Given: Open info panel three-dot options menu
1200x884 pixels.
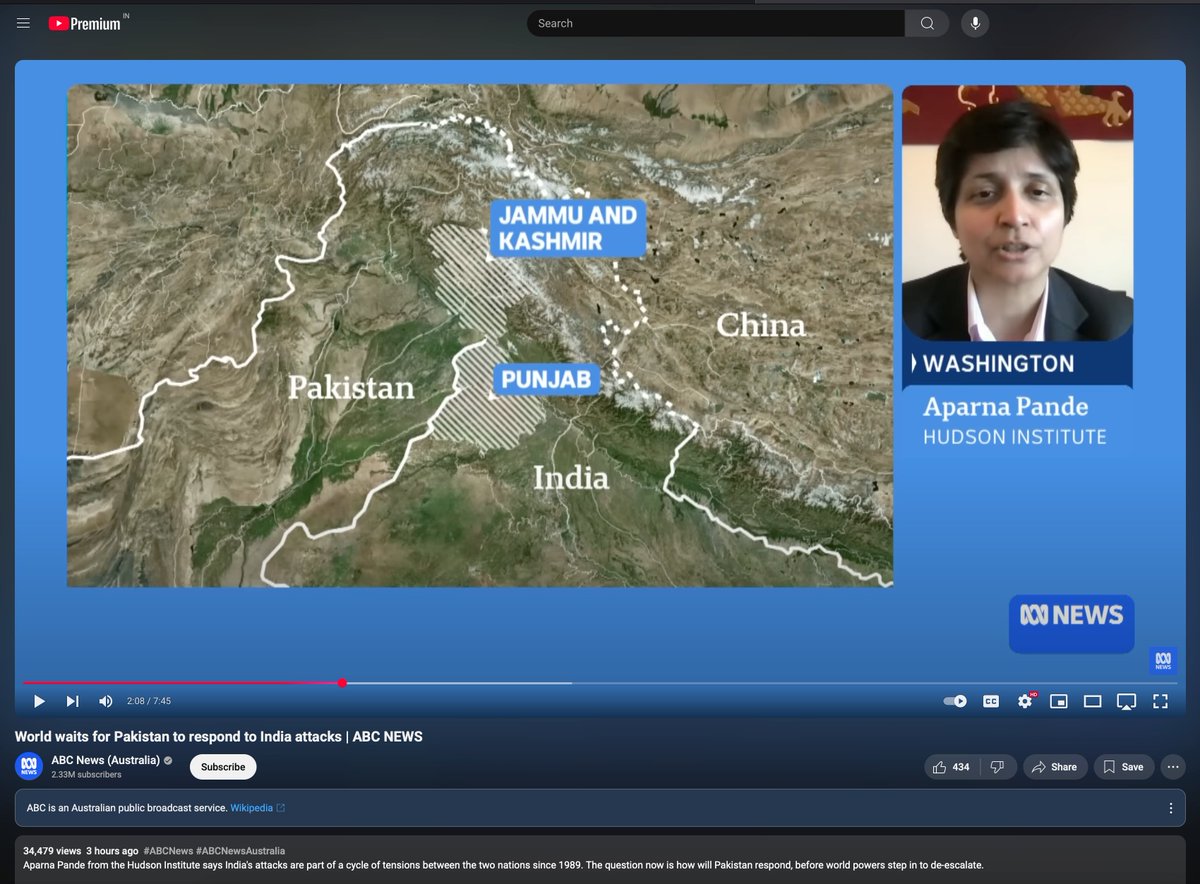Looking at the screenshot, I should coord(1170,808).
